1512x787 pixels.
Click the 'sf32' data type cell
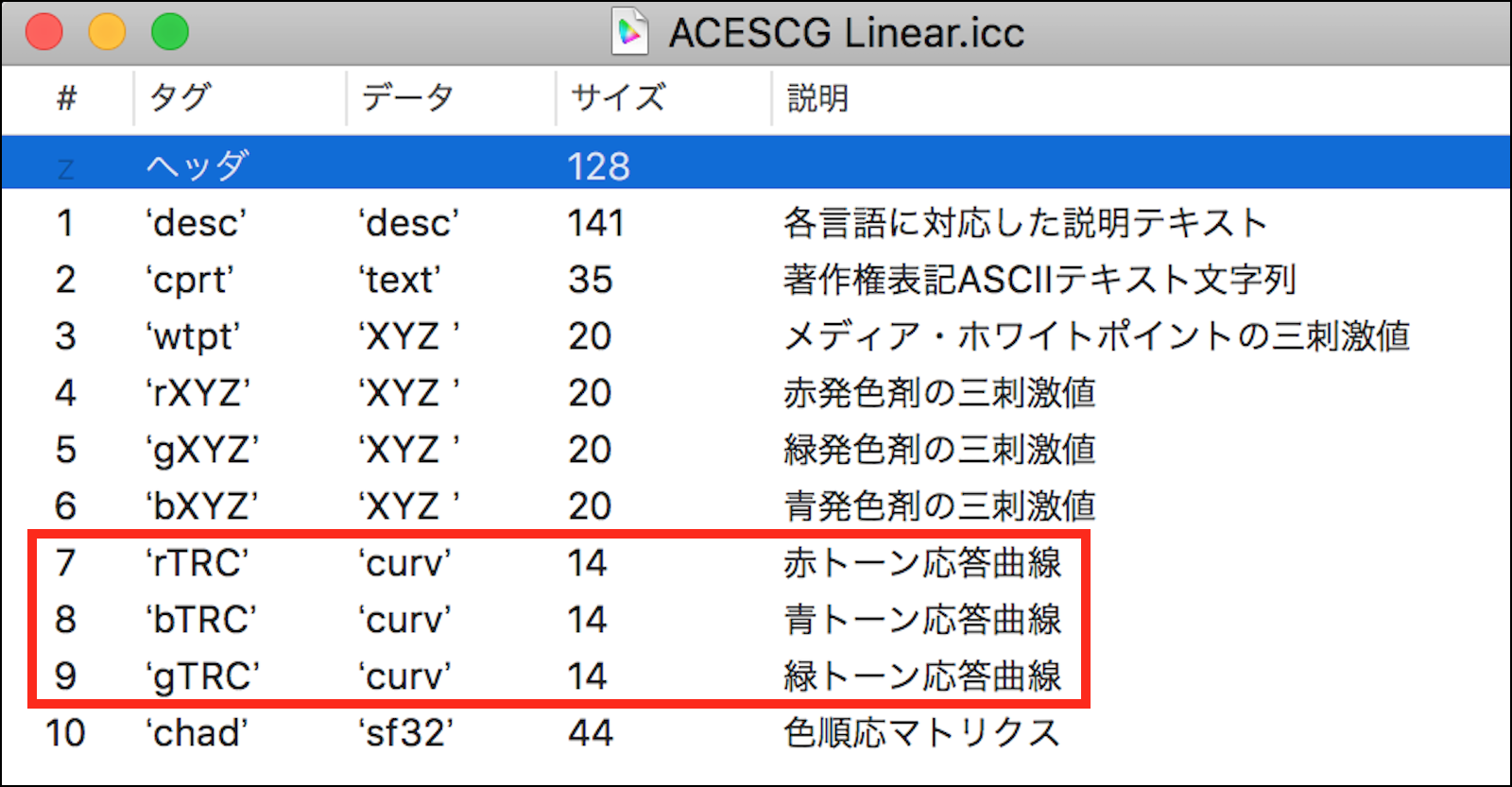point(405,733)
